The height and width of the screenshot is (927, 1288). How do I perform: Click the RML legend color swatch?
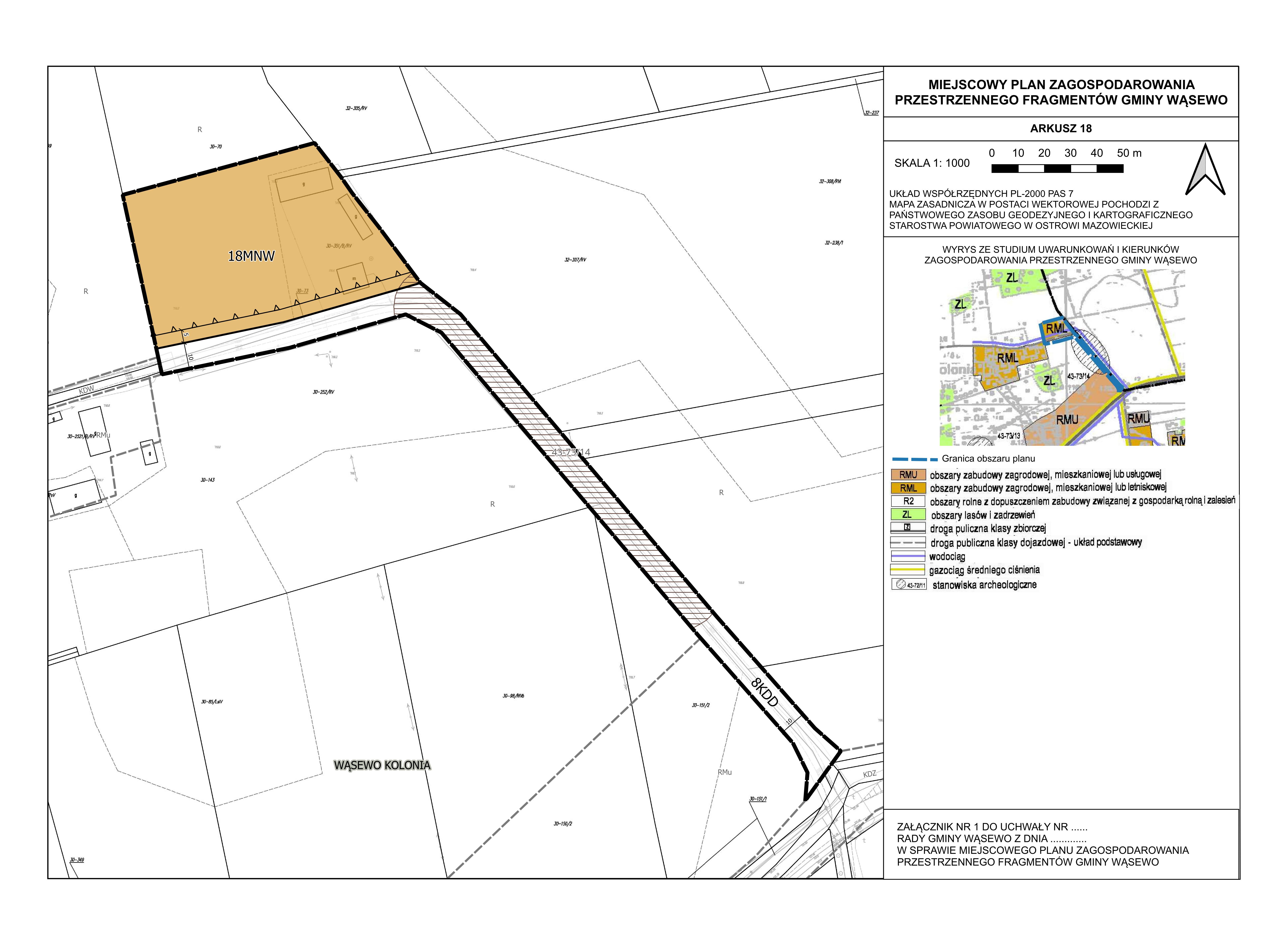[908, 488]
